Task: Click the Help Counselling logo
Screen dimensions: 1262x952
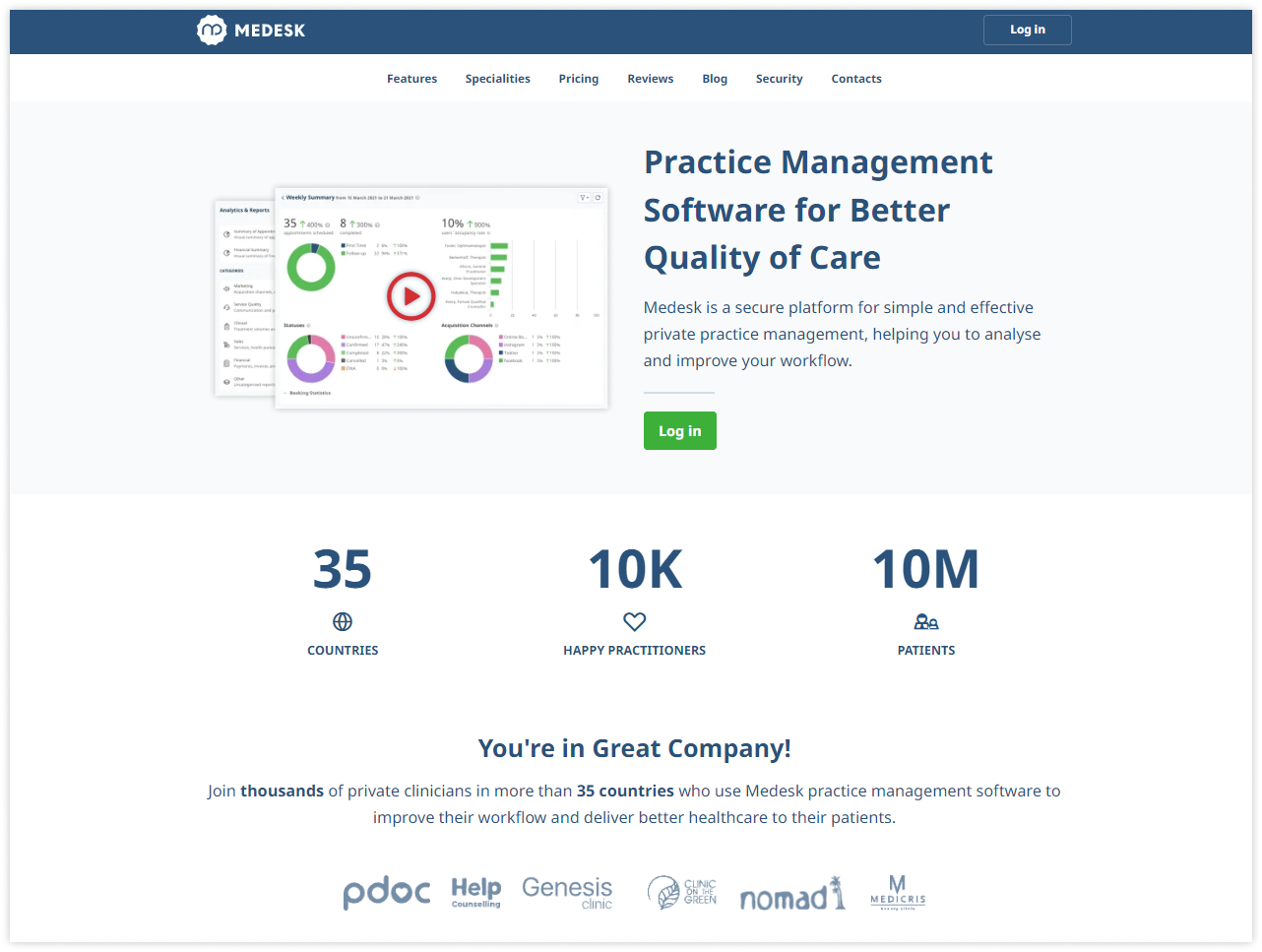Action: (476, 892)
